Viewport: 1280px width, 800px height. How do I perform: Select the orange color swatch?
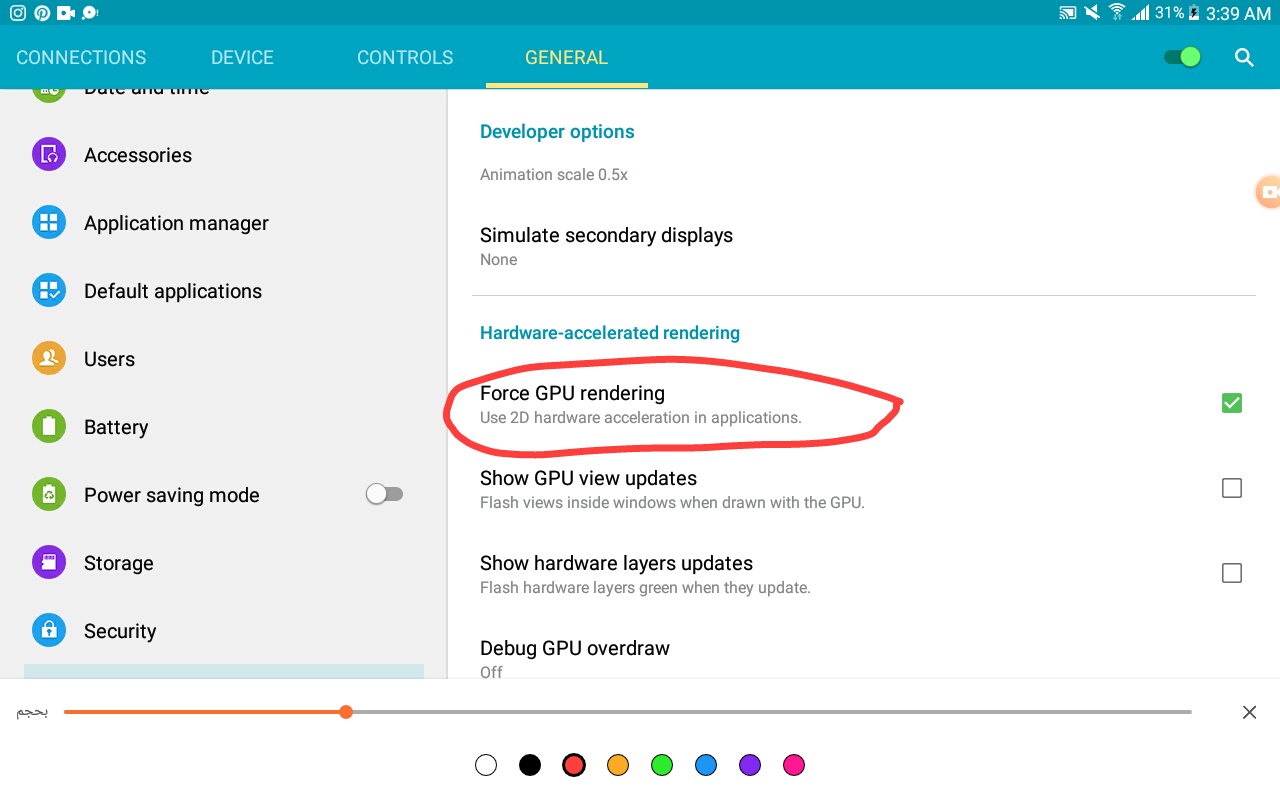[x=618, y=765]
